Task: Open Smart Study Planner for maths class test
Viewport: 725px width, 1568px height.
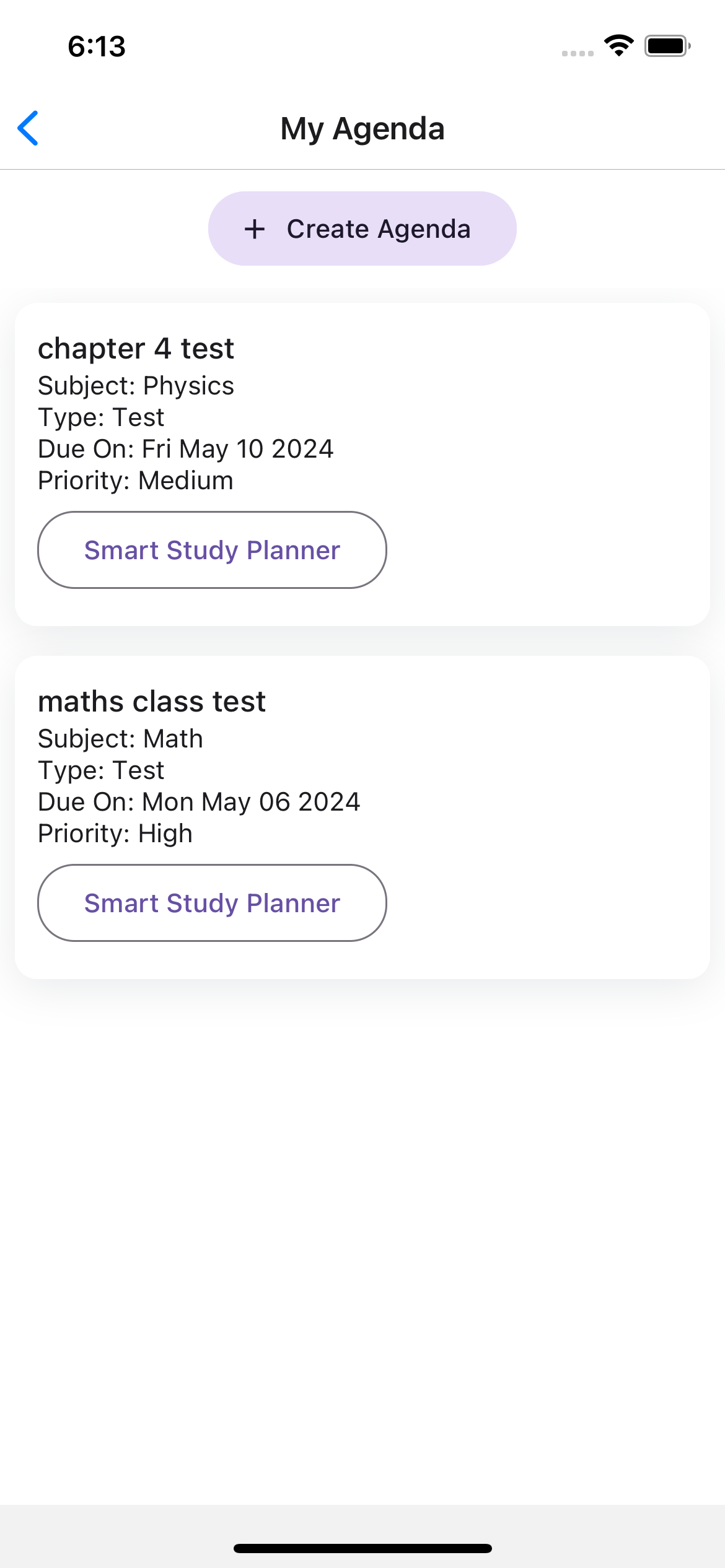Action: click(213, 903)
